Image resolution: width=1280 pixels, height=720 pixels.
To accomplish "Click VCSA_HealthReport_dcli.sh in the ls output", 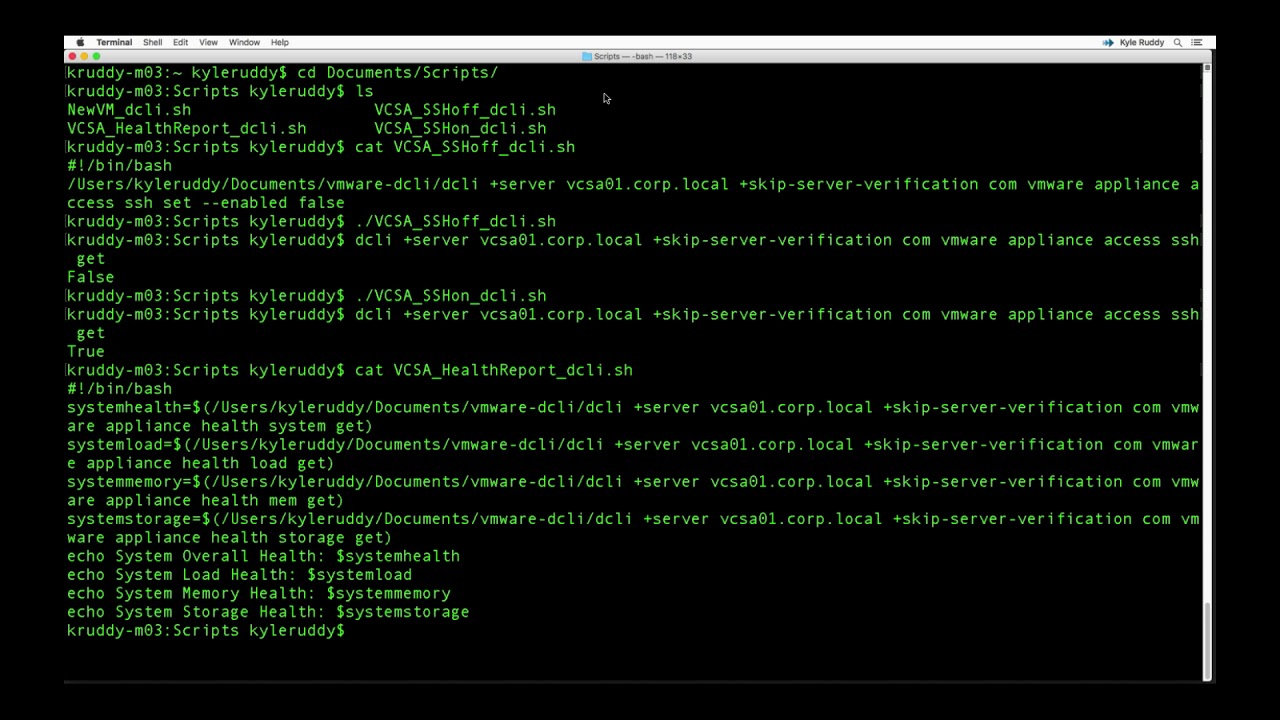I will 187,128.
